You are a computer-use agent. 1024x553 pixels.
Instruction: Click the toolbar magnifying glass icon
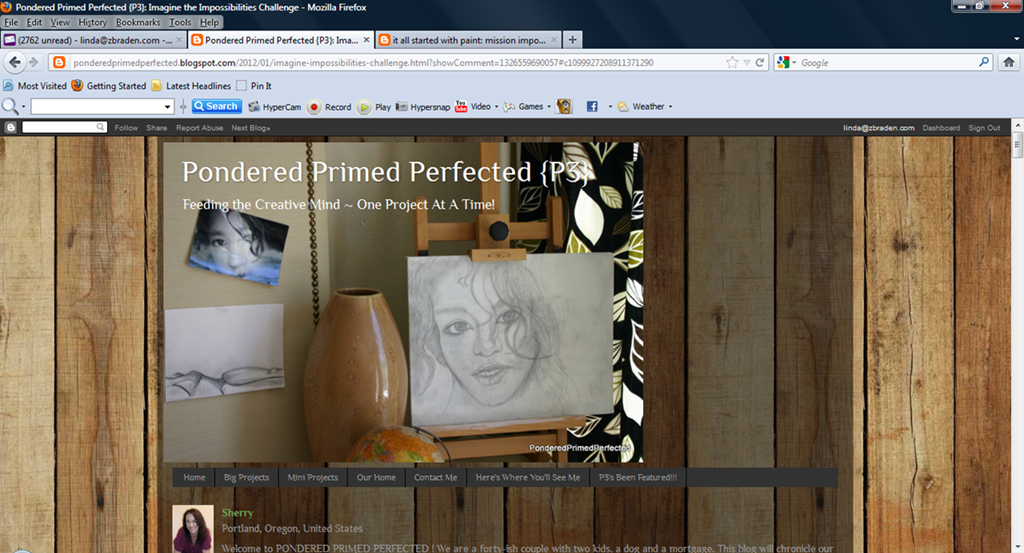tap(10, 106)
